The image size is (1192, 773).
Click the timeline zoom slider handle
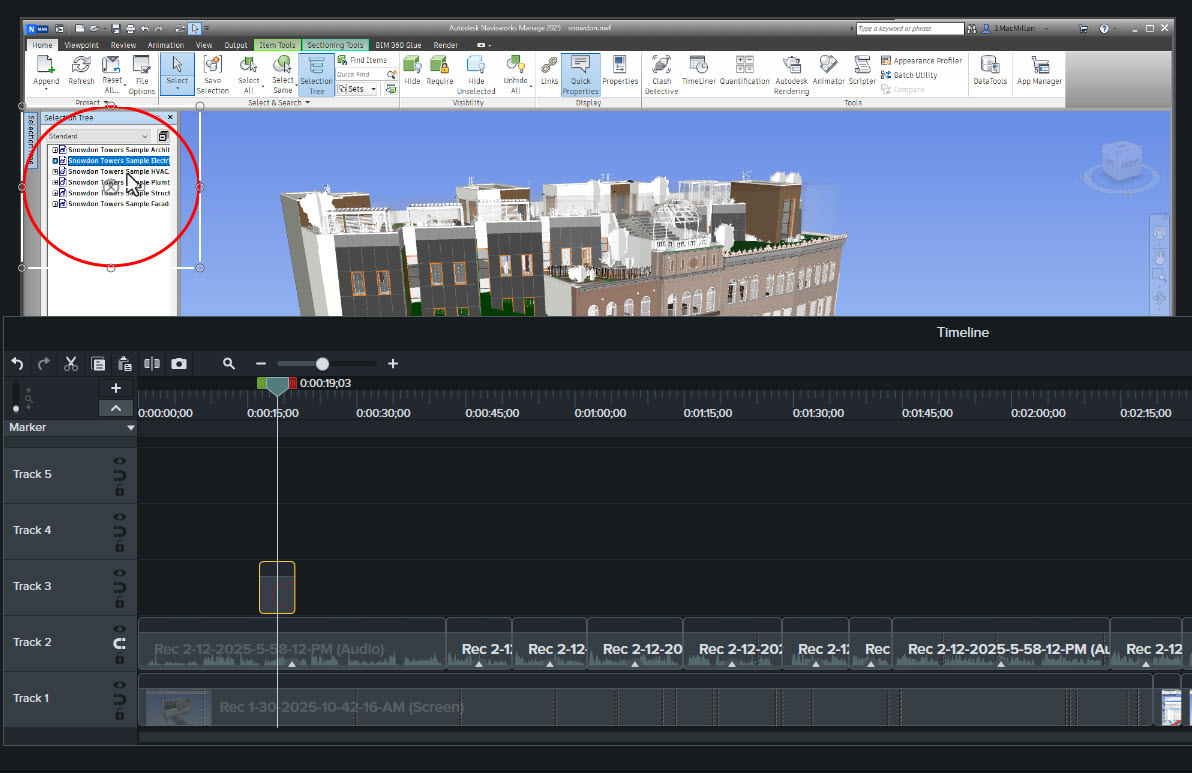(322, 364)
